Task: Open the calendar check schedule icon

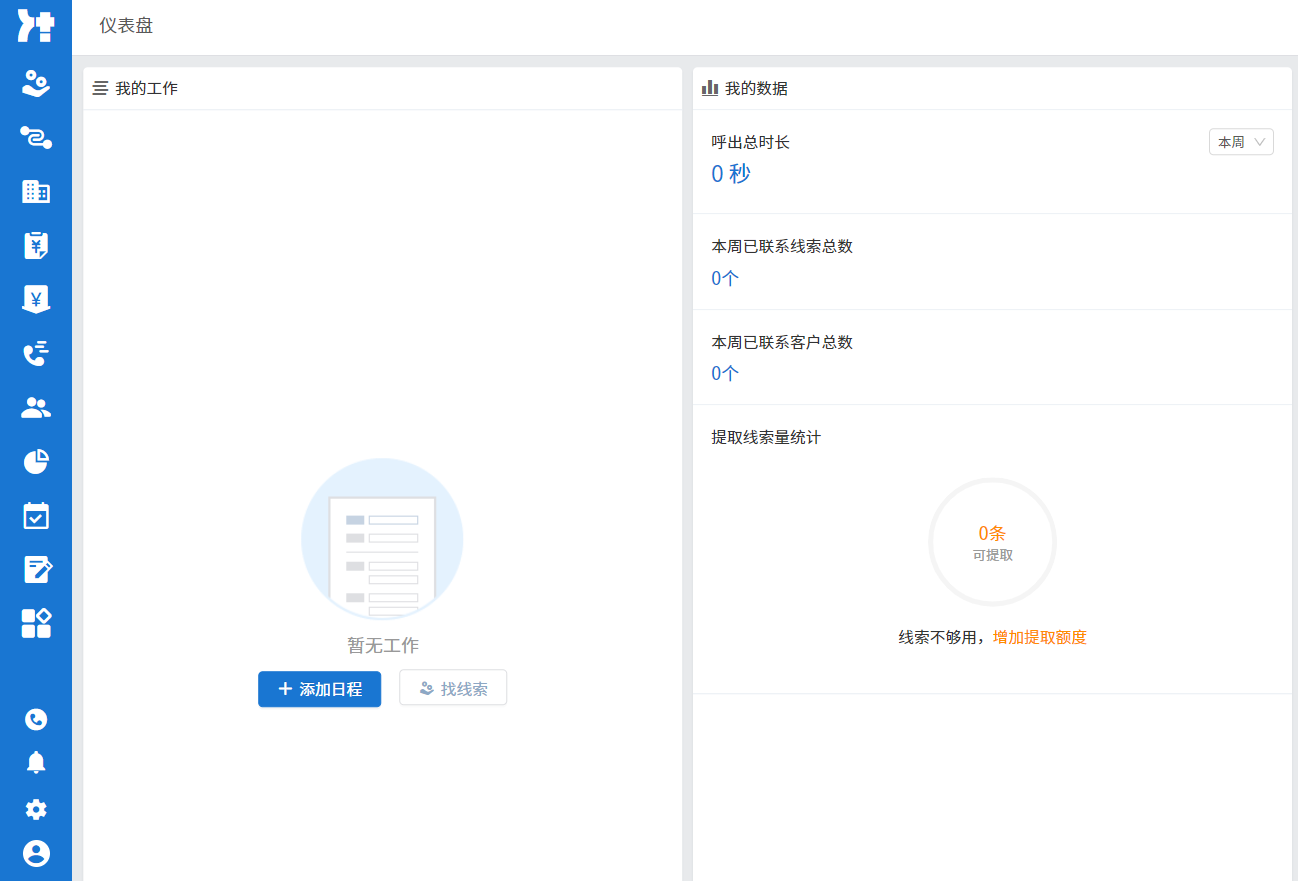Action: click(36, 515)
